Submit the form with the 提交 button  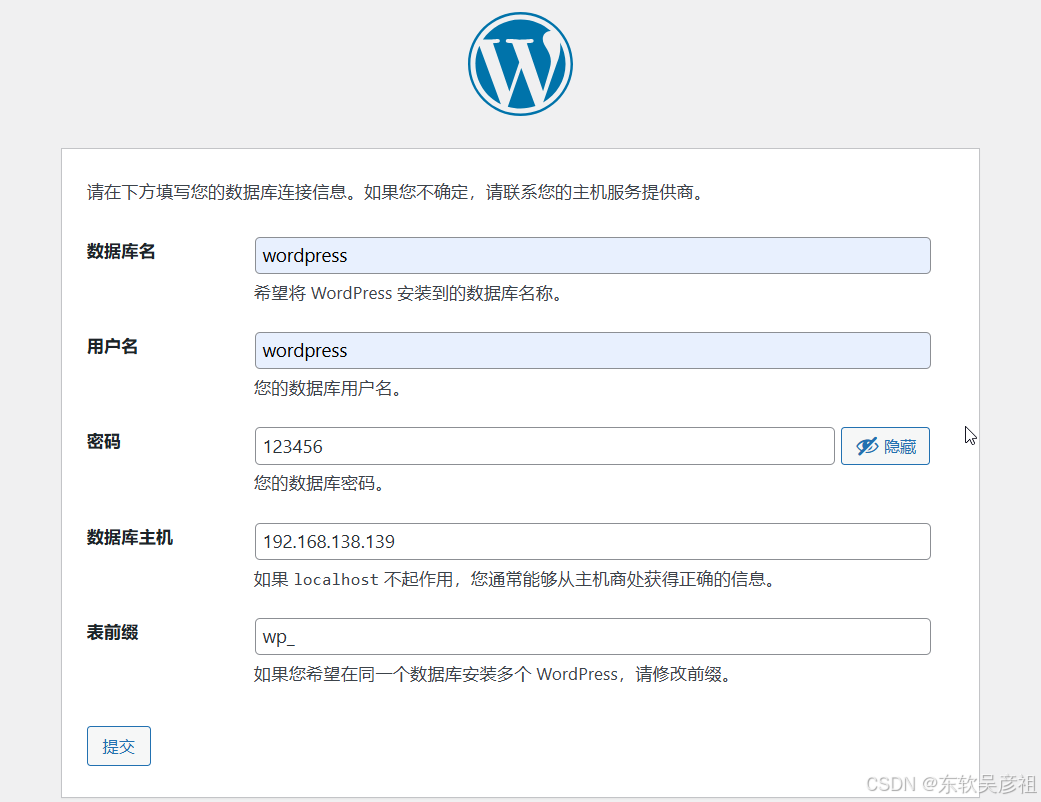pos(119,746)
